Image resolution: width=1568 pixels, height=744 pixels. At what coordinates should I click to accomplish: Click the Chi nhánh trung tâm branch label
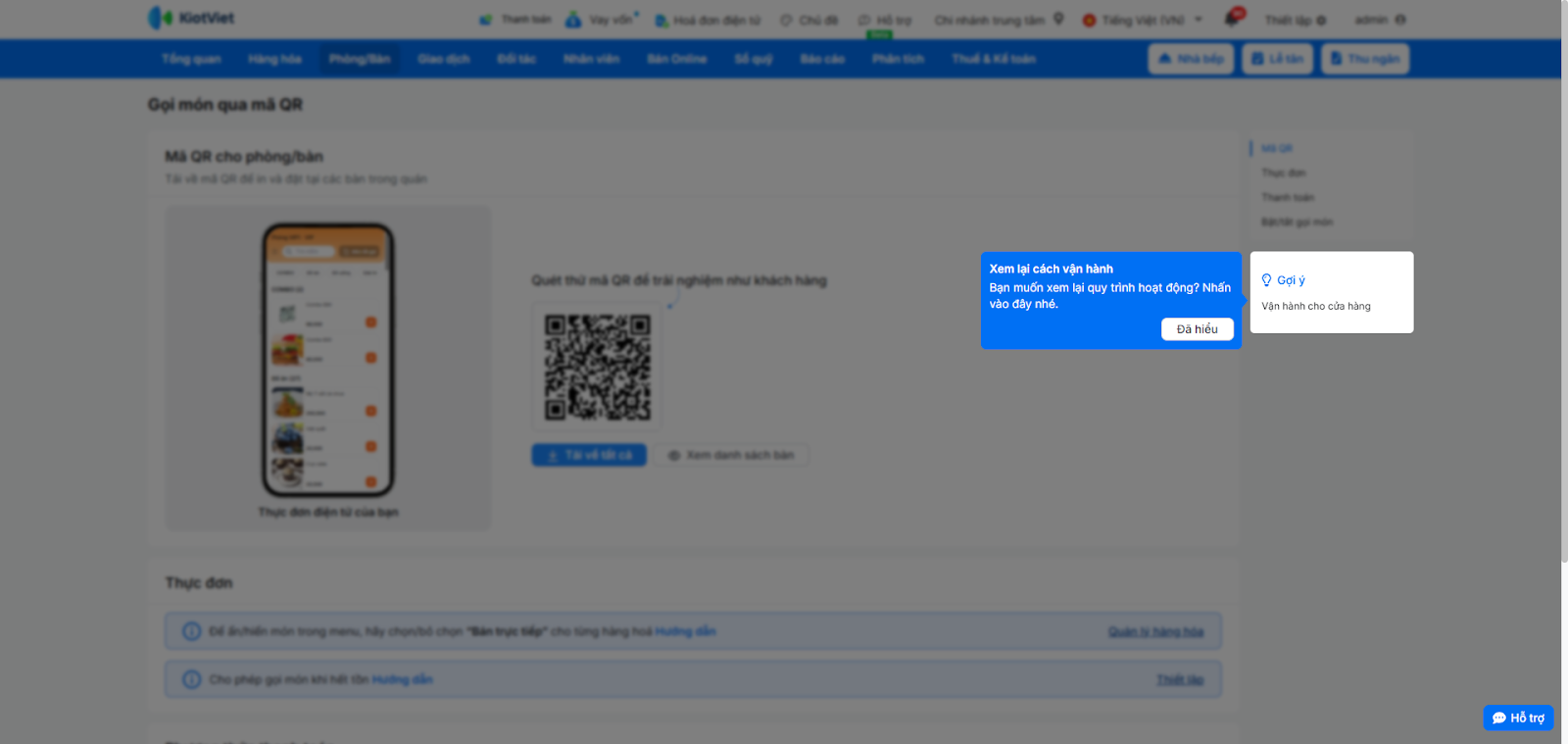click(989, 20)
